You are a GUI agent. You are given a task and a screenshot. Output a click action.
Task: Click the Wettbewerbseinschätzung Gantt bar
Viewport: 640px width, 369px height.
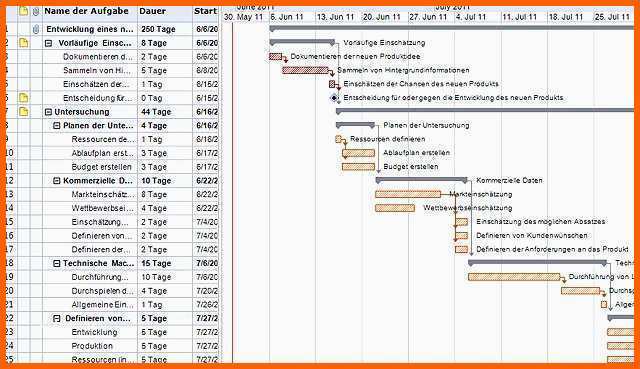click(x=395, y=208)
